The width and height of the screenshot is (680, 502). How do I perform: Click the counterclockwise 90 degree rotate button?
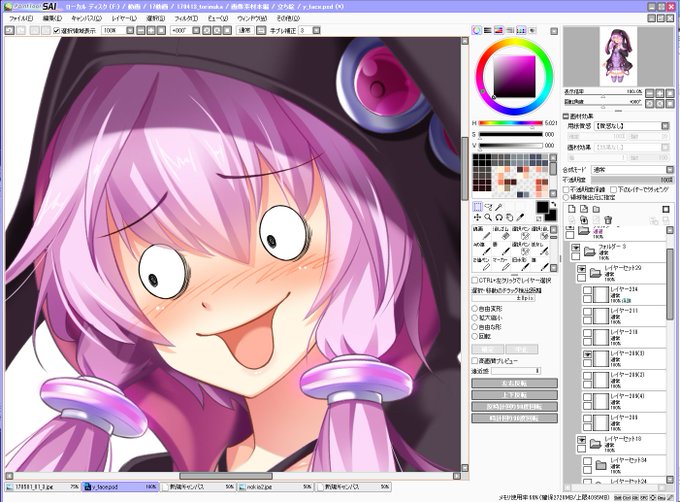point(514,407)
